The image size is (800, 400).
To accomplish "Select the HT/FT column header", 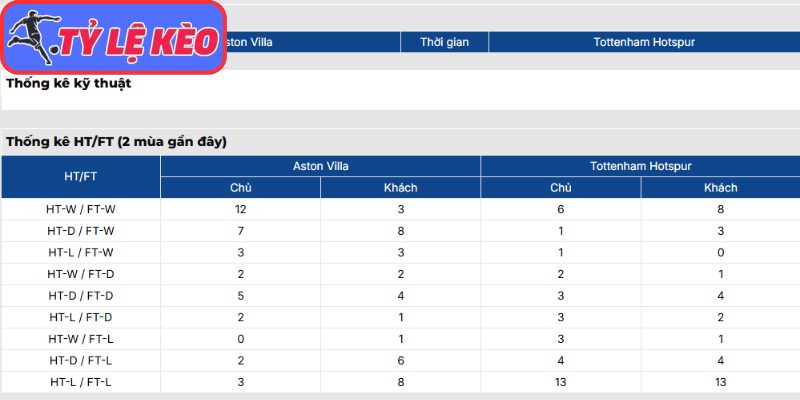I will click(81, 177).
